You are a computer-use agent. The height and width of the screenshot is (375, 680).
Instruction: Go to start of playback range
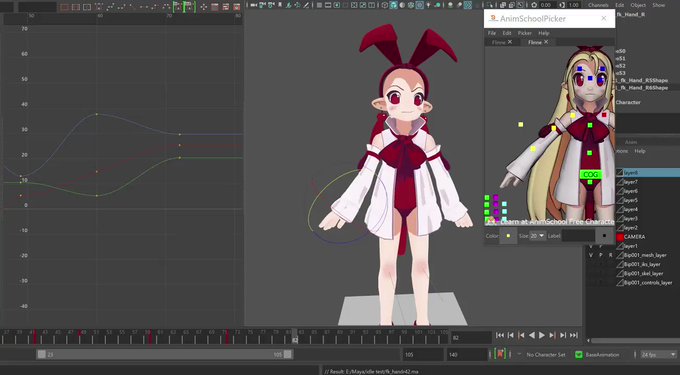point(500,335)
